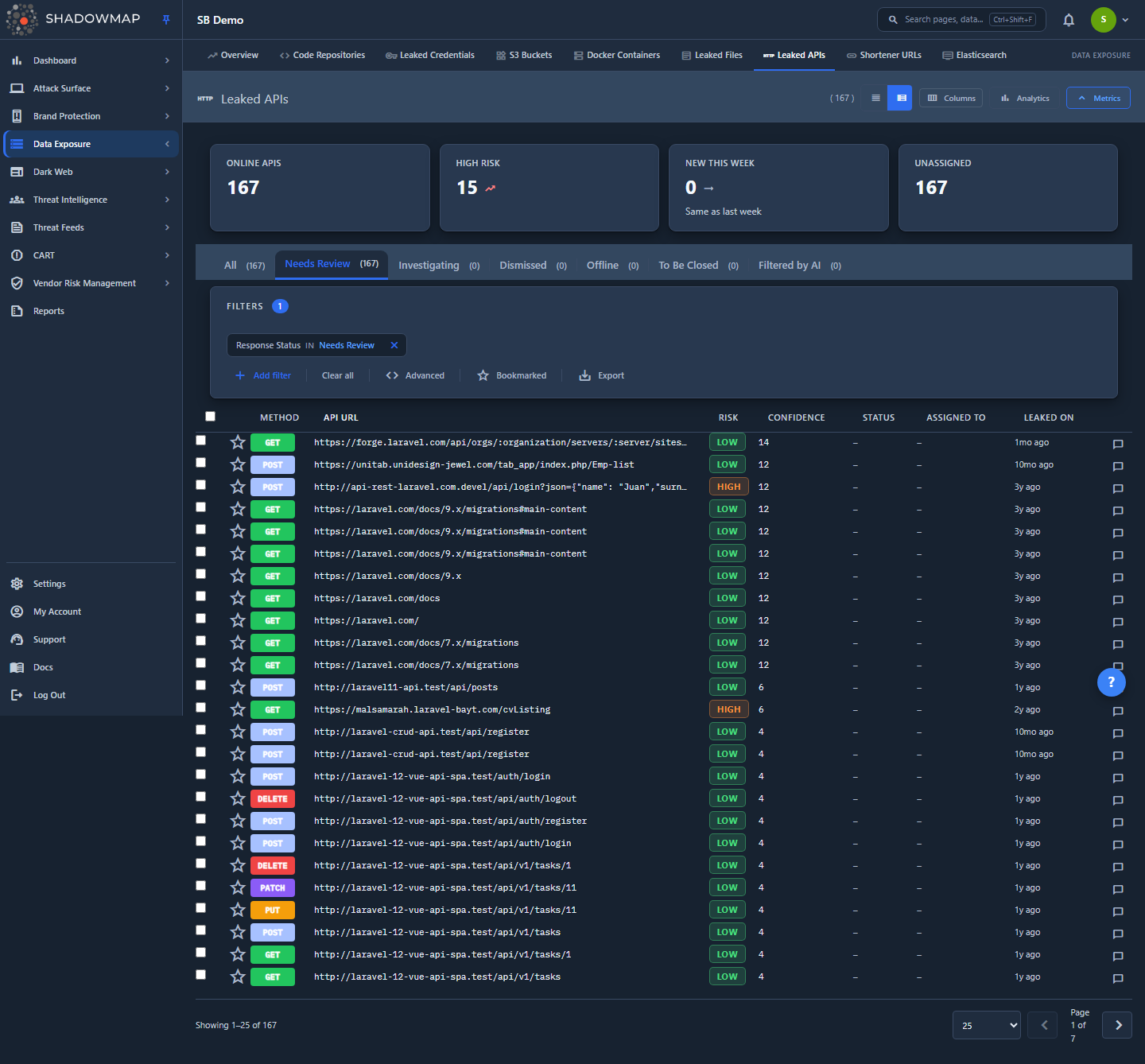Check the malsamarah.laravel-bayt.com row checkbox
Image resolution: width=1145 pixels, height=1064 pixels.
[200, 707]
